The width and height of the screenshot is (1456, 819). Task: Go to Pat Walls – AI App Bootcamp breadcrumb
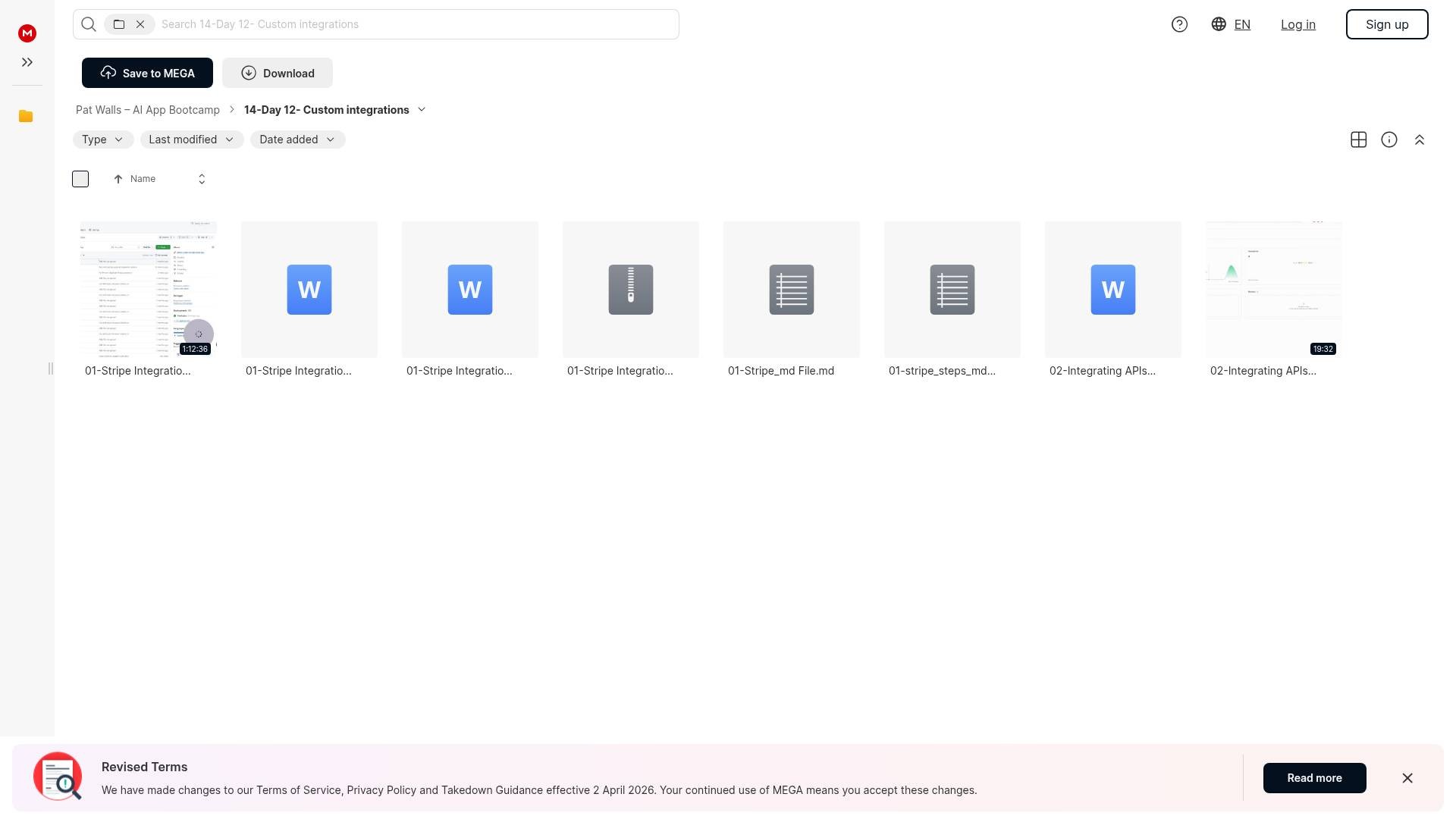tap(148, 110)
